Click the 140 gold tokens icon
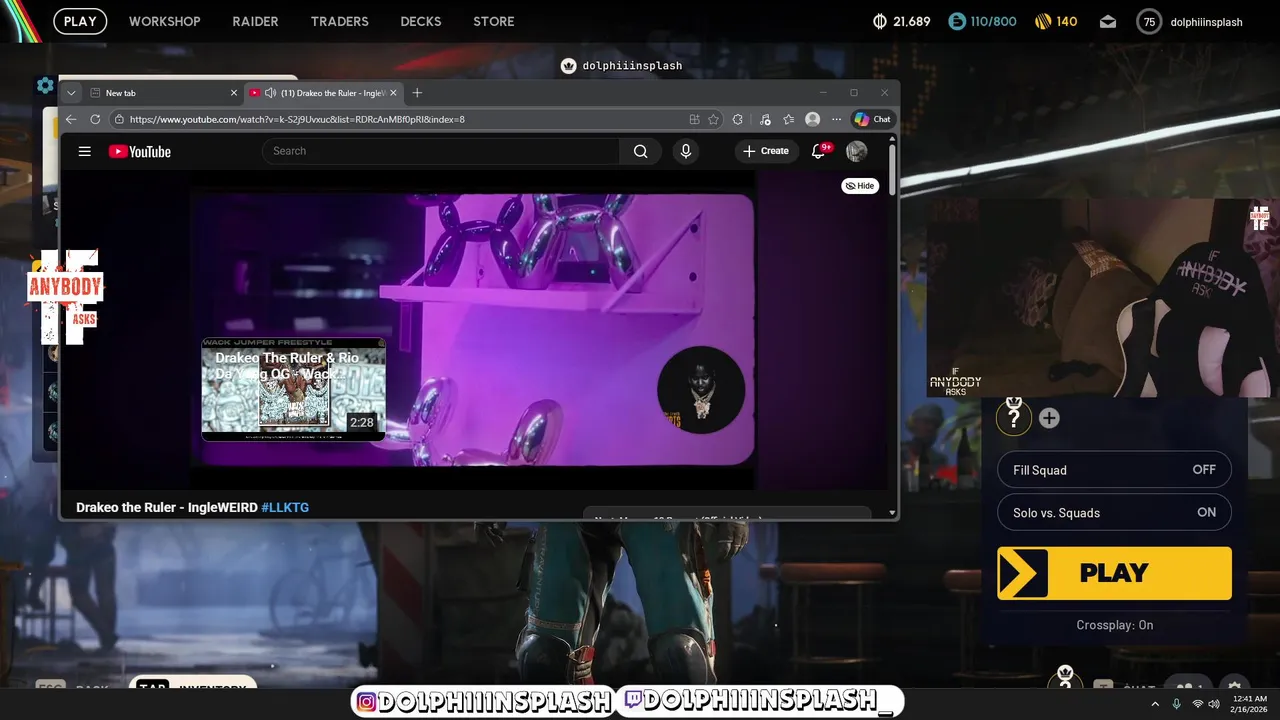 (1043, 21)
